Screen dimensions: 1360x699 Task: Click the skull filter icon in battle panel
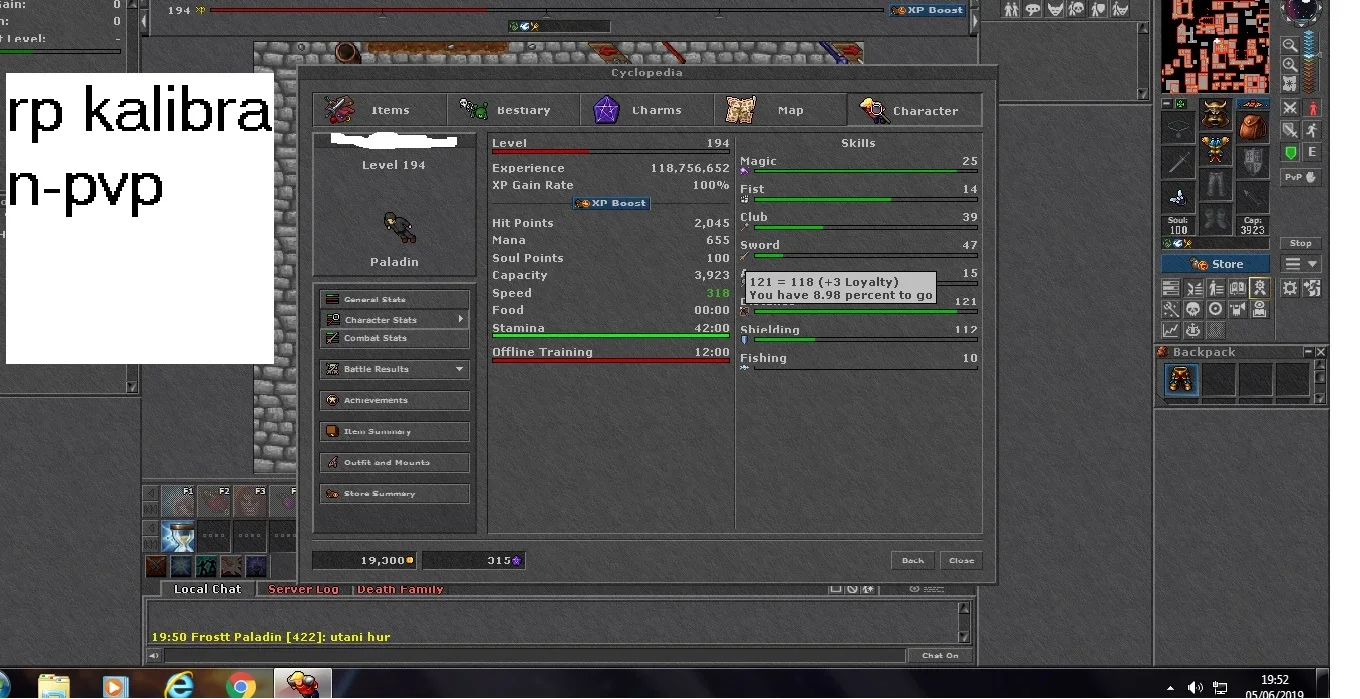pyautogui.click(x=1076, y=9)
